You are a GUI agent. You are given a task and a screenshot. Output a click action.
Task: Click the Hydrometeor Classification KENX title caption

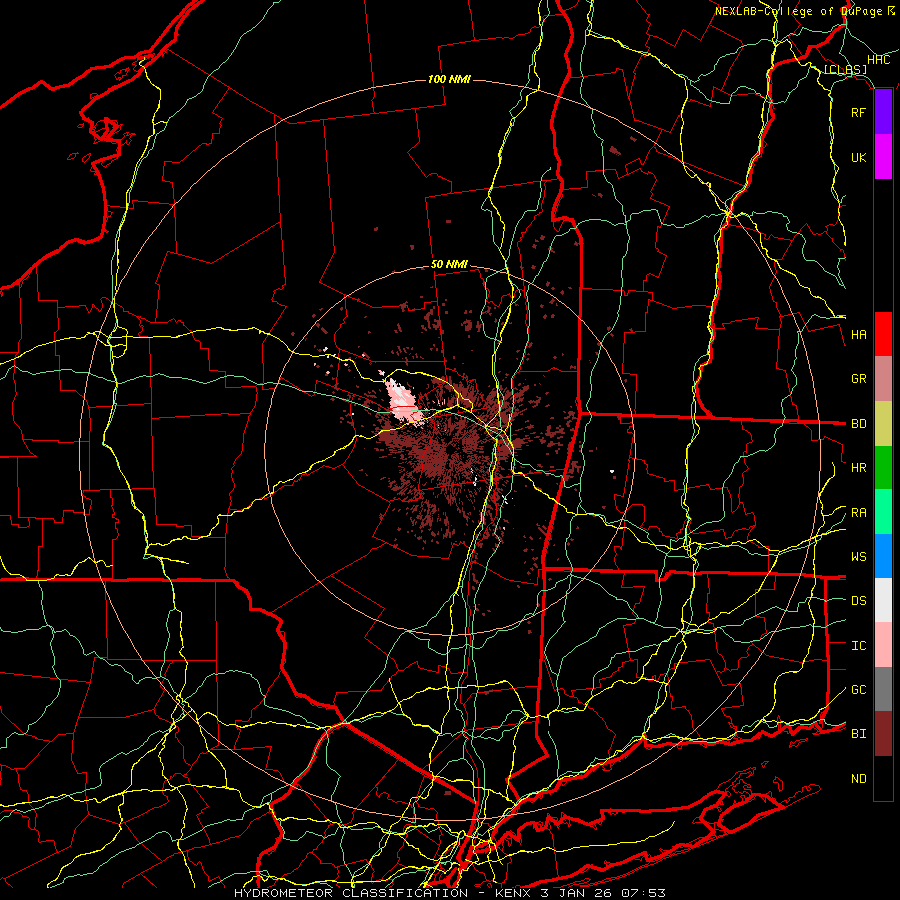(450, 893)
